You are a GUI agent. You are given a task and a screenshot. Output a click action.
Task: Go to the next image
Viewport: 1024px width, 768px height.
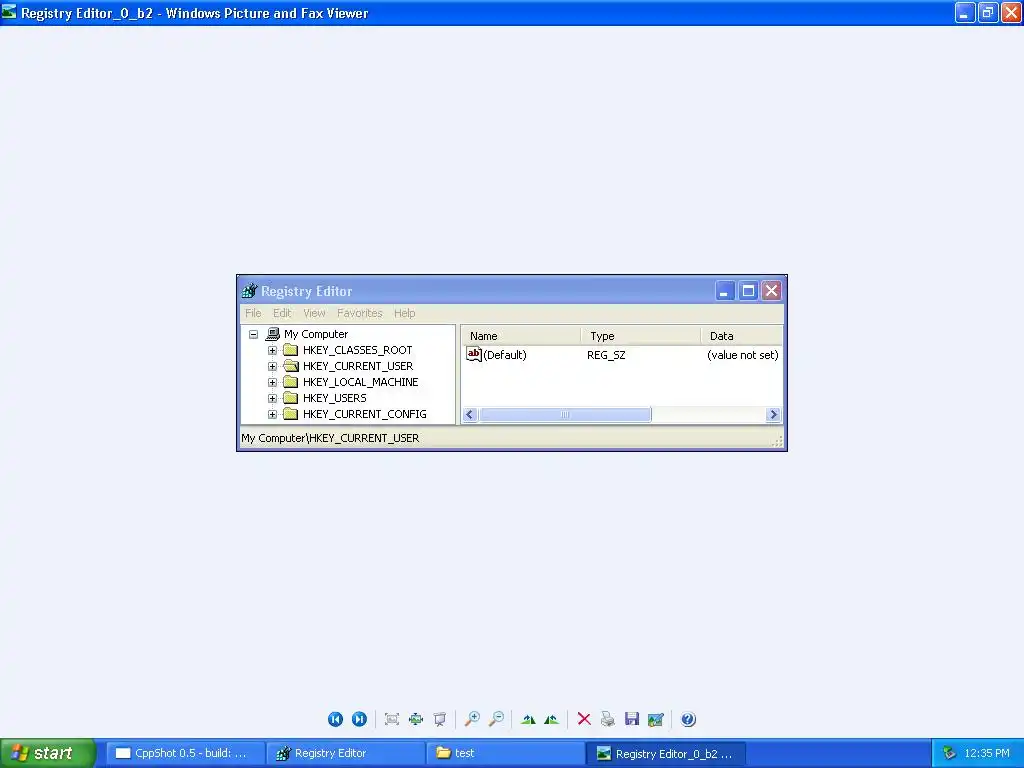click(x=359, y=719)
